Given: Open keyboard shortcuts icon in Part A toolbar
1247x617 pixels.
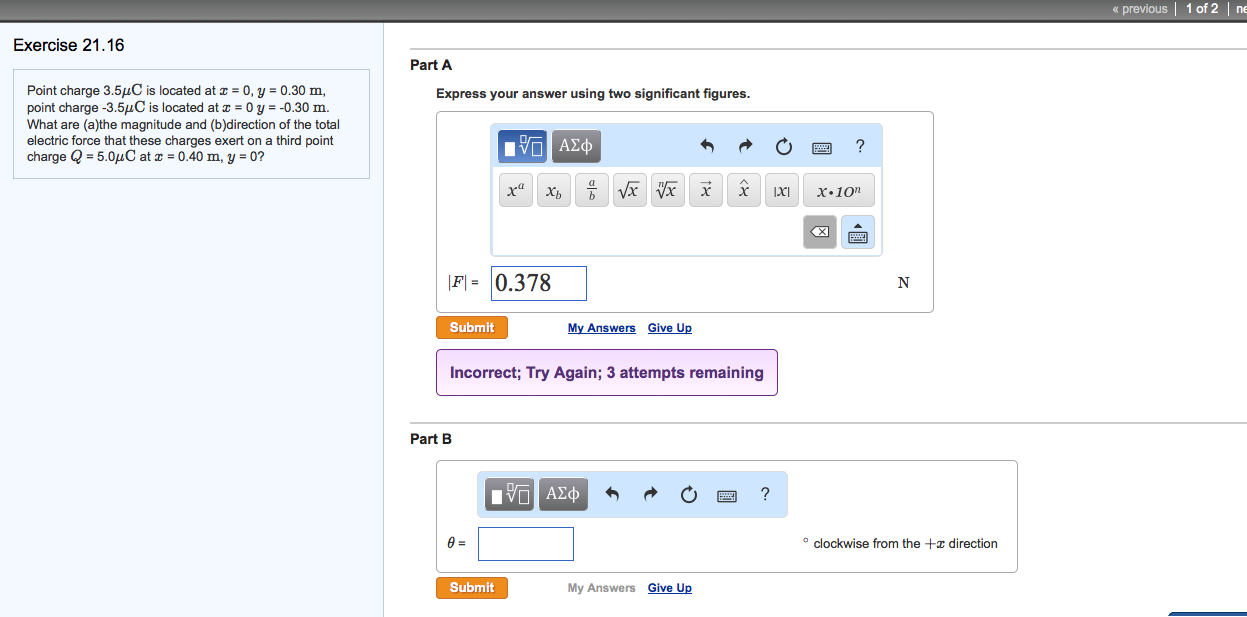Looking at the screenshot, I should pyautogui.click(x=821, y=148).
